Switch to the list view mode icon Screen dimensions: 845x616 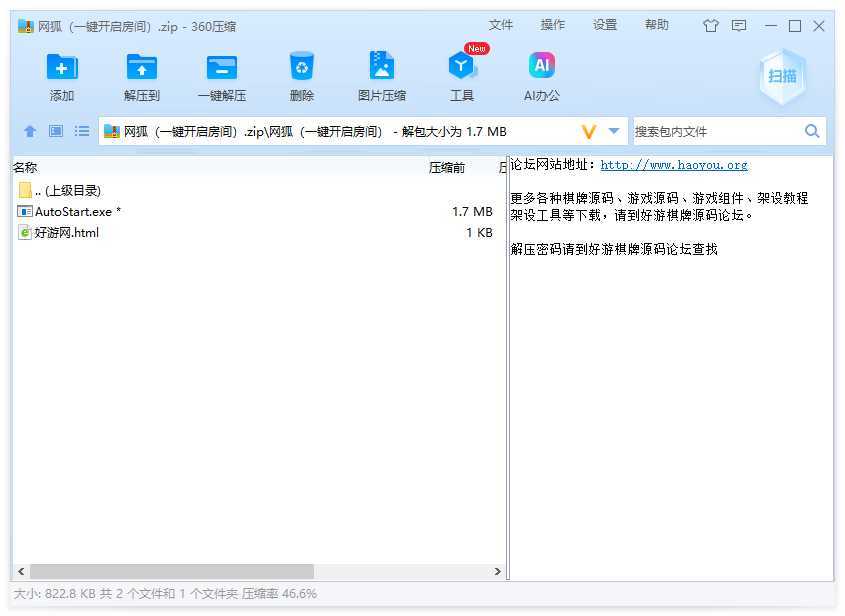[x=82, y=131]
